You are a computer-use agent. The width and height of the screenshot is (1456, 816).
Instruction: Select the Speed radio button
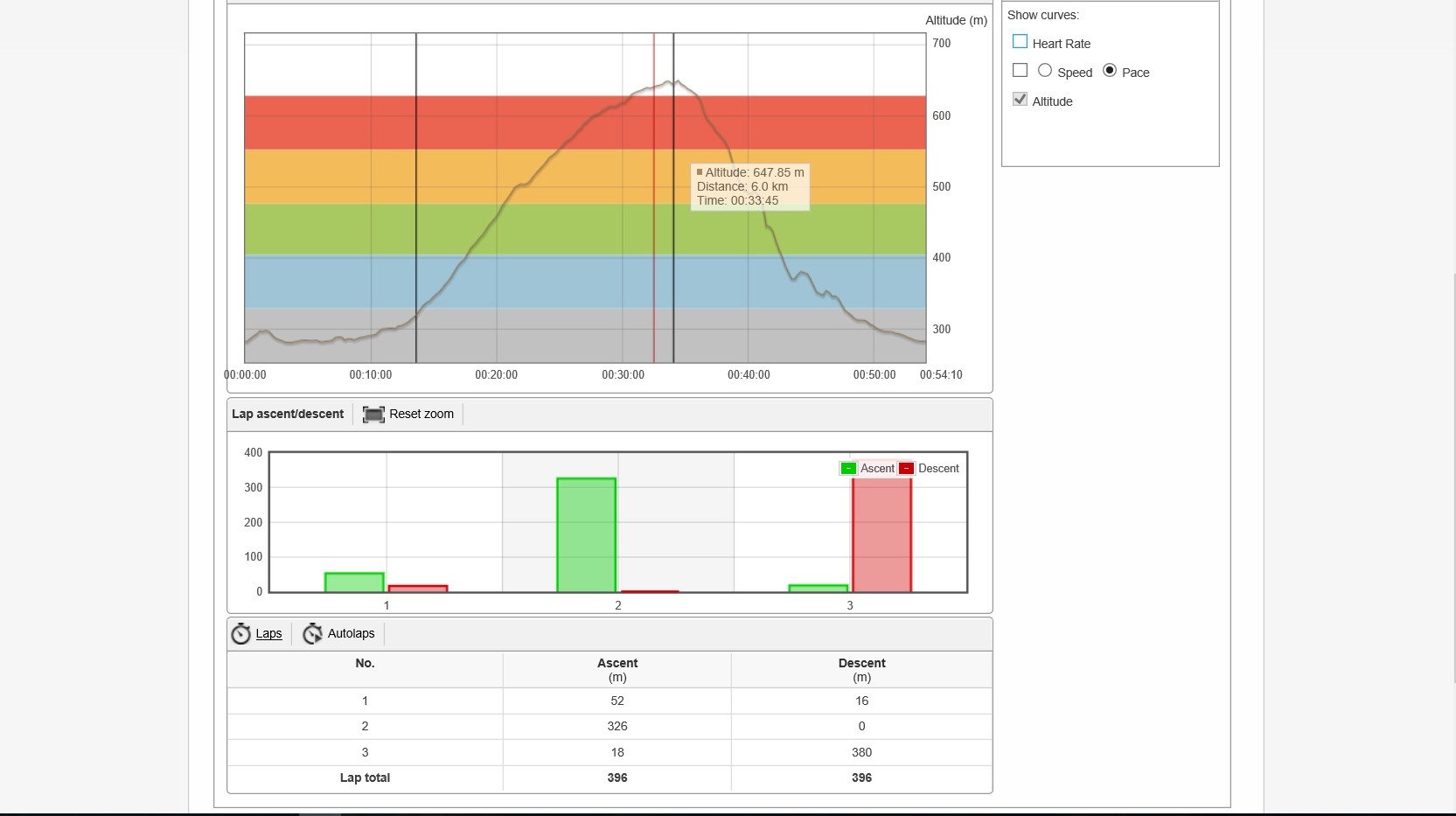[x=1045, y=71]
